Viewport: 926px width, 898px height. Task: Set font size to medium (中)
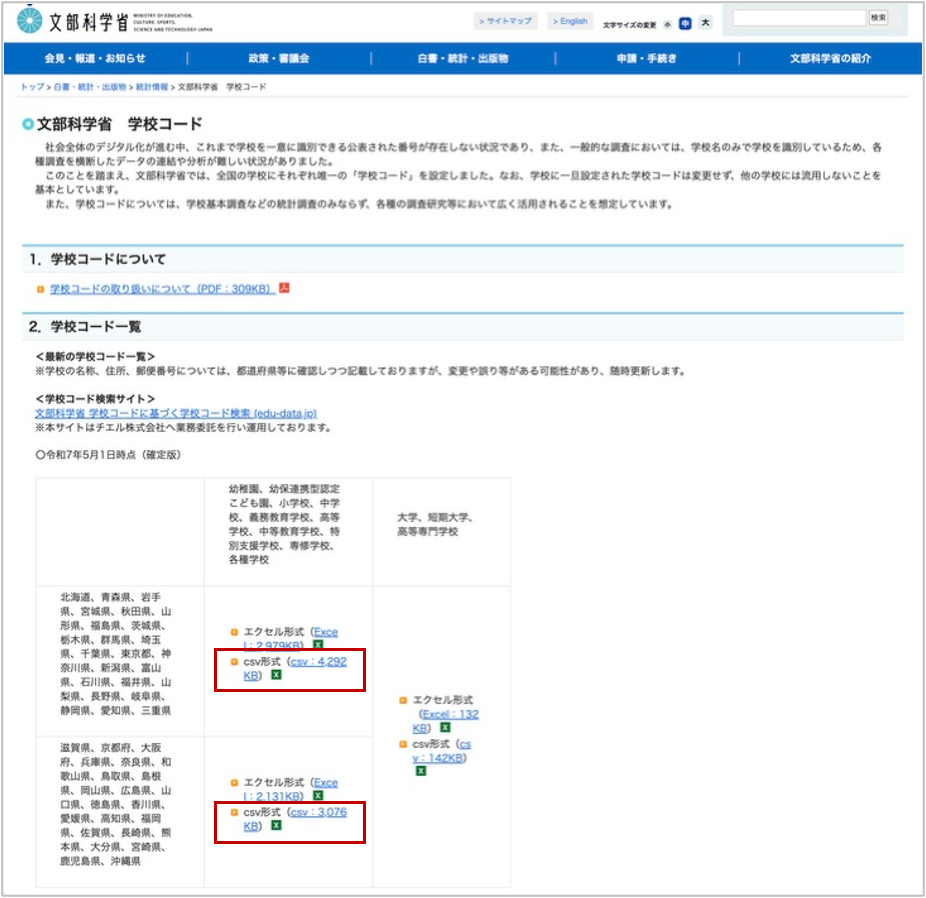(x=684, y=23)
